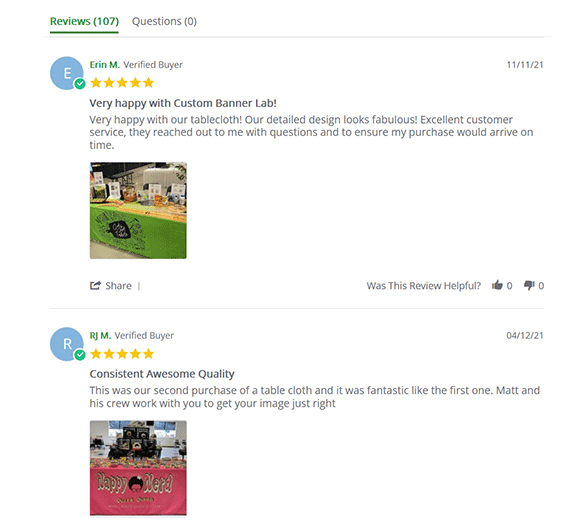
Task: Click reviewer name Erin M.
Action: [x=105, y=65]
